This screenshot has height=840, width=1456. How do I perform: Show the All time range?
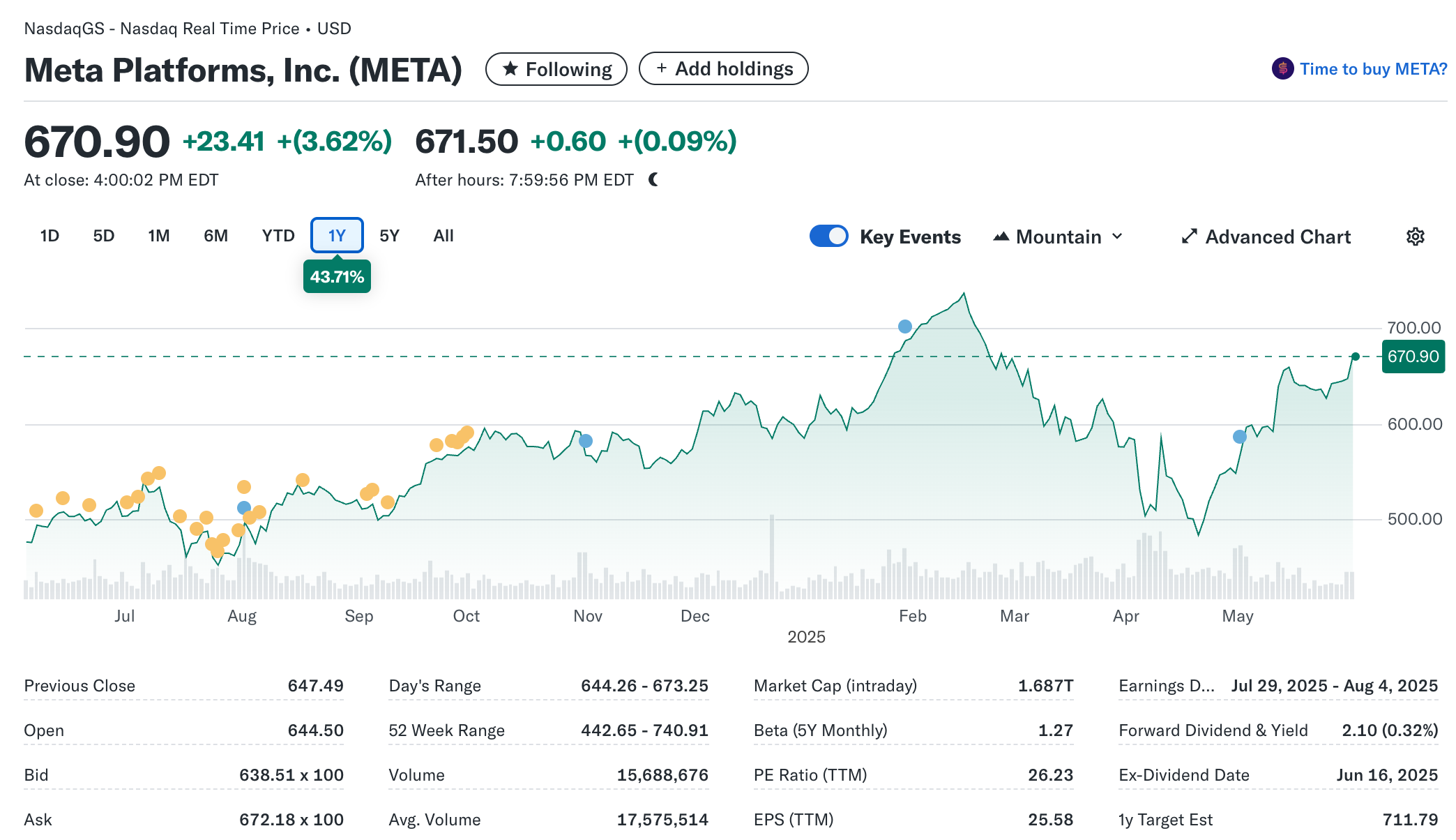point(443,236)
